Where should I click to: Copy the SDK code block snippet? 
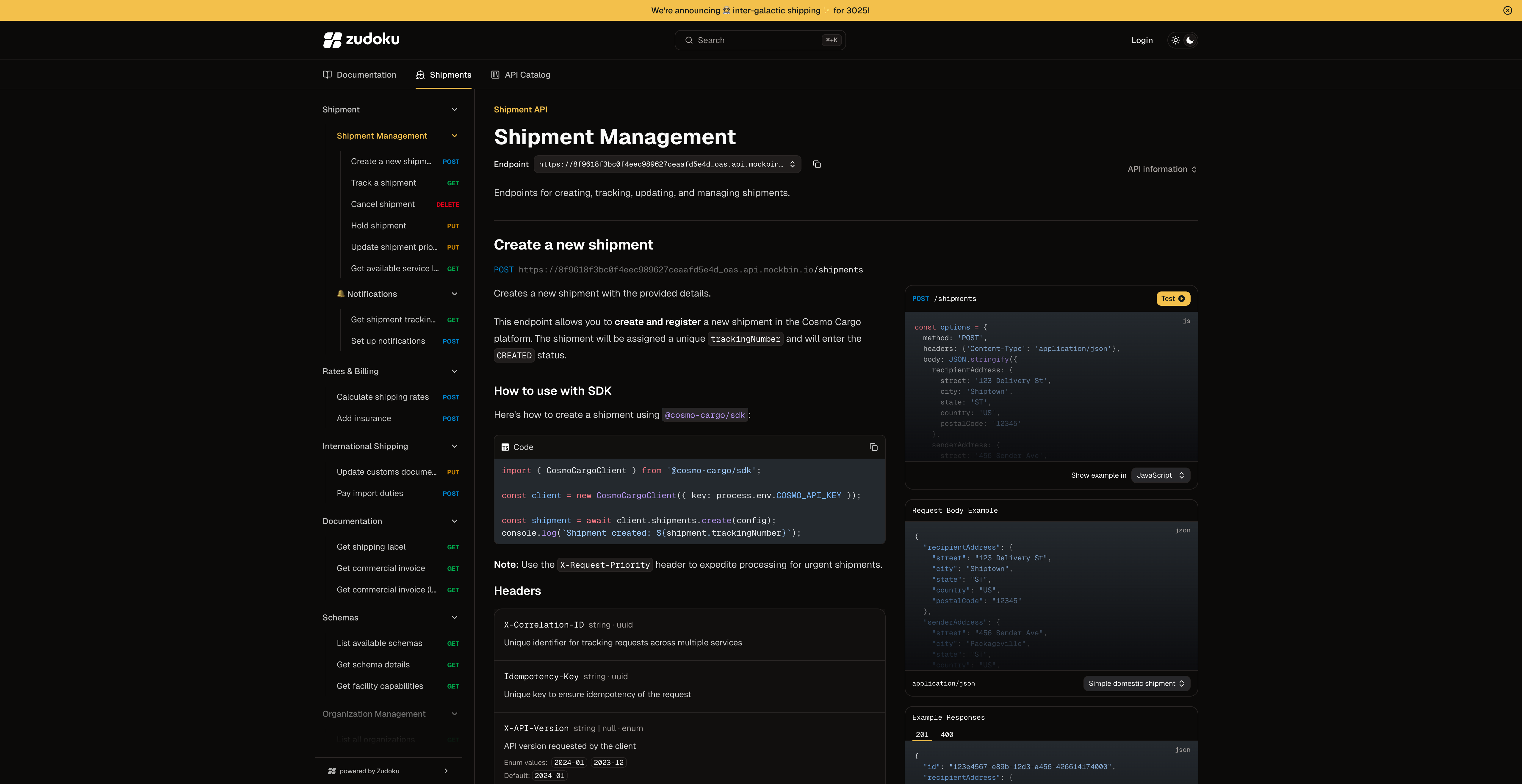pyautogui.click(x=873, y=447)
